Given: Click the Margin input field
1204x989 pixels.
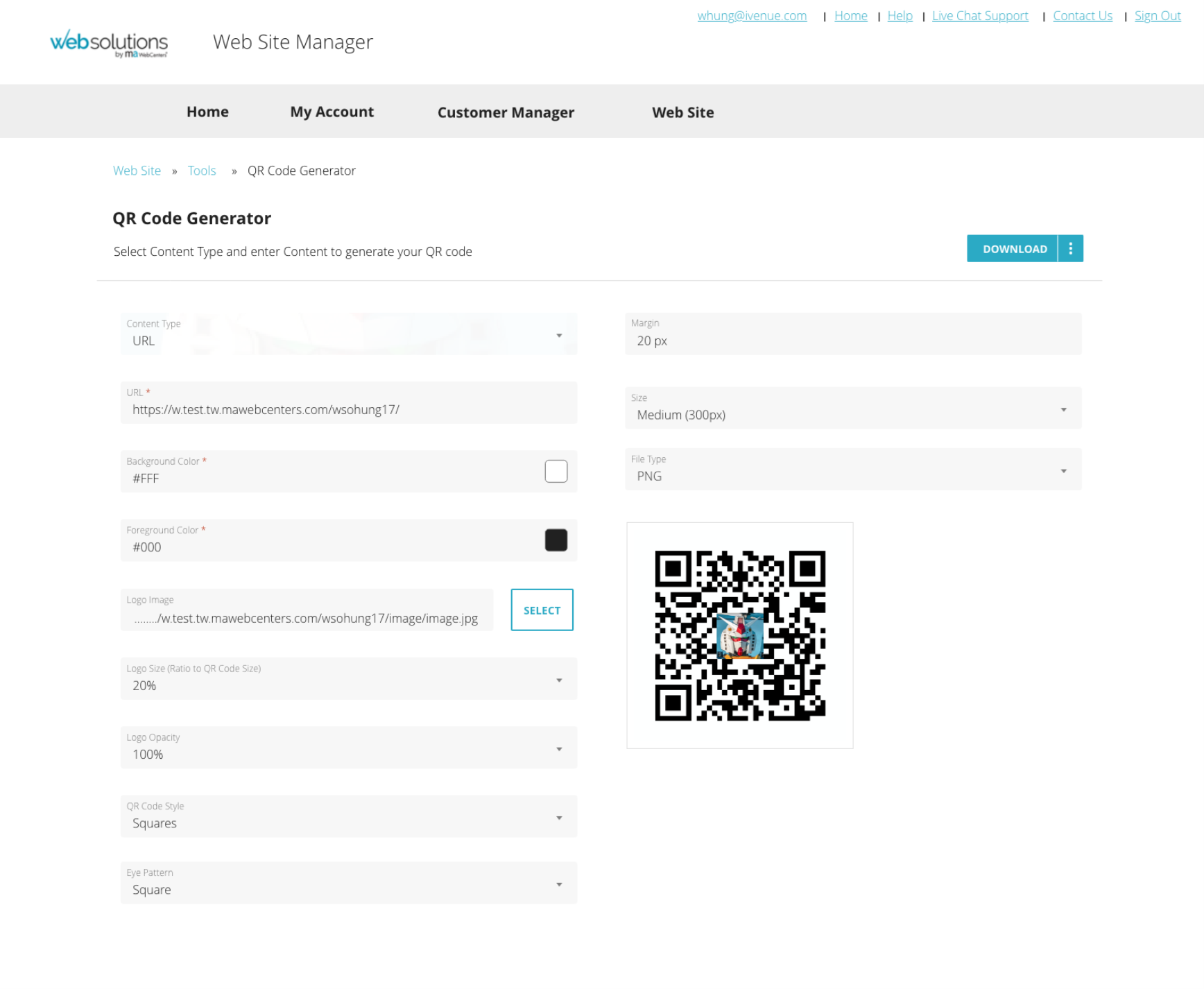Looking at the screenshot, I should pyautogui.click(x=853, y=334).
